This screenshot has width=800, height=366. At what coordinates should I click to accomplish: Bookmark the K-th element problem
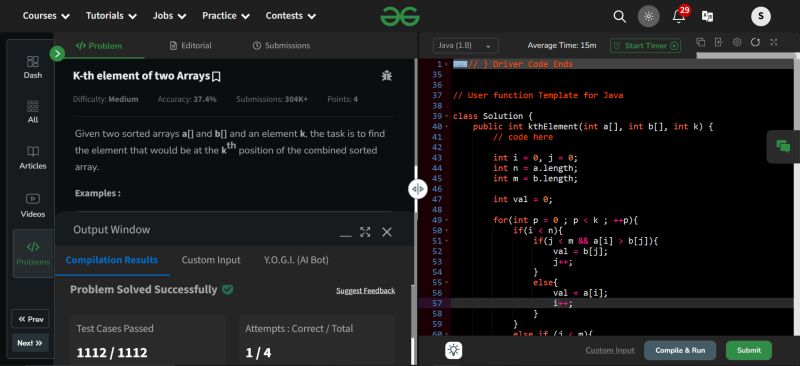(216, 77)
